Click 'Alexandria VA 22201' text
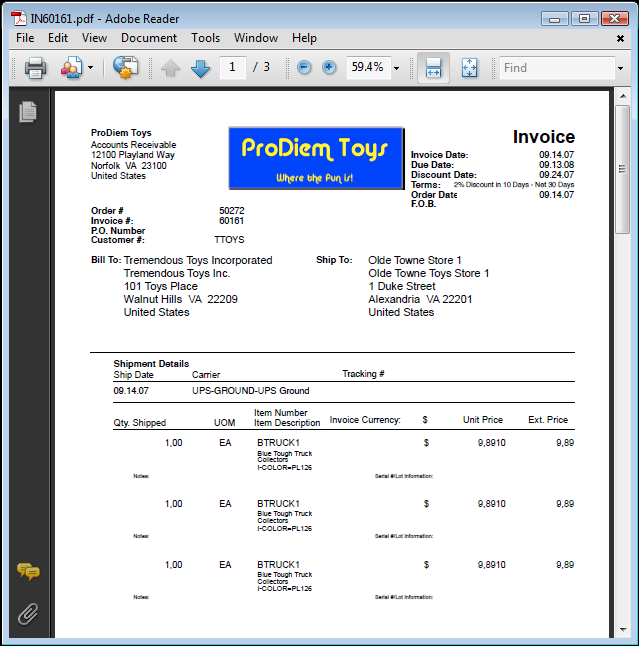Screen dimensions: 639x646 coord(420,299)
